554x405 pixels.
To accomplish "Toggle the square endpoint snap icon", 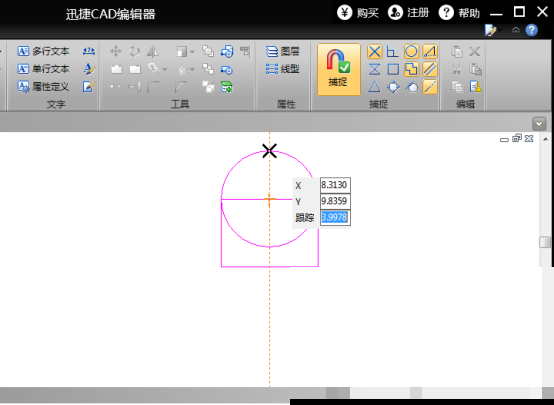I will (x=393, y=69).
